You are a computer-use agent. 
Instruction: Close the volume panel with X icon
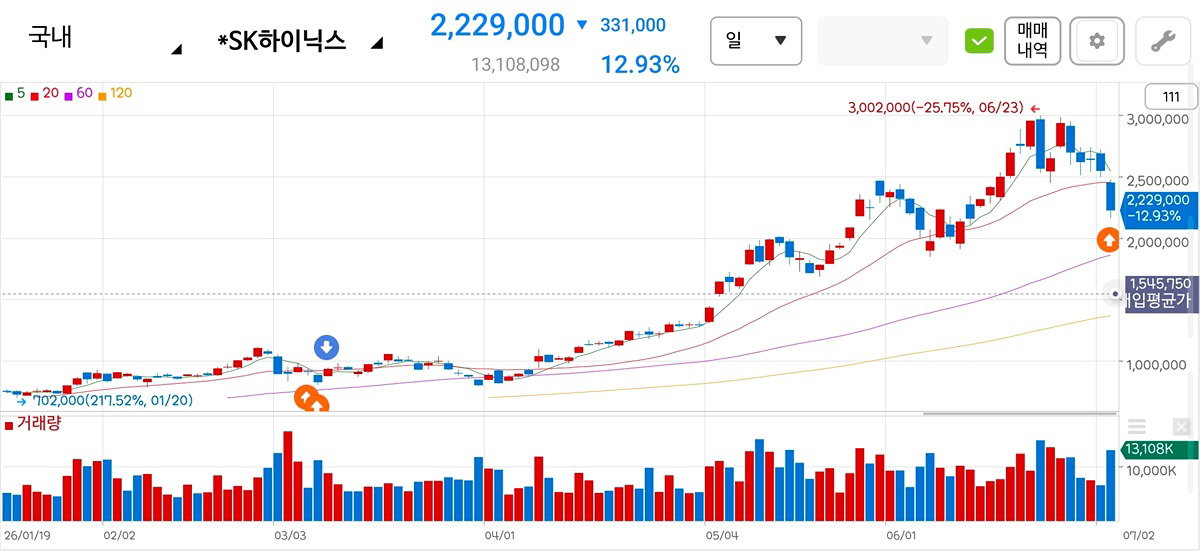coord(1182,427)
